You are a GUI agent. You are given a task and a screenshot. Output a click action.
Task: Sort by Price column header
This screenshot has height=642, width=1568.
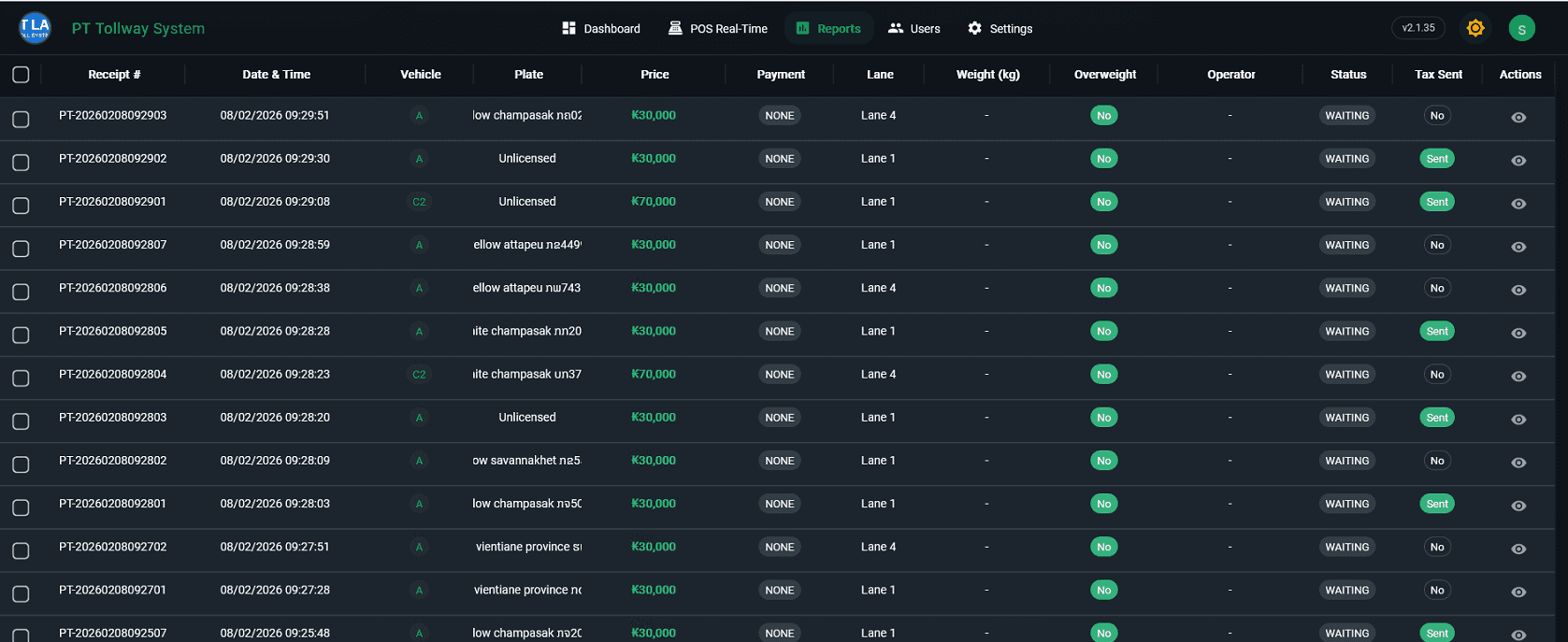(x=655, y=75)
